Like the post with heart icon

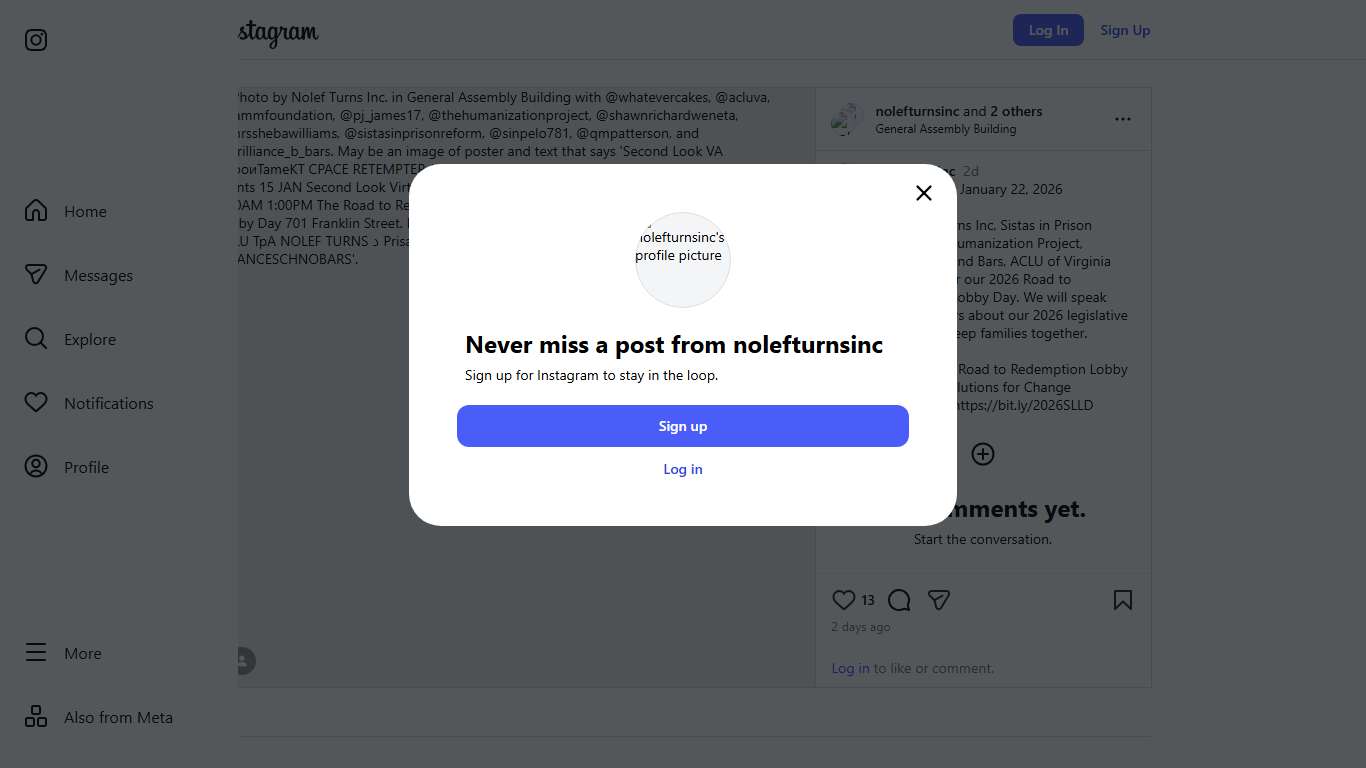pos(844,600)
